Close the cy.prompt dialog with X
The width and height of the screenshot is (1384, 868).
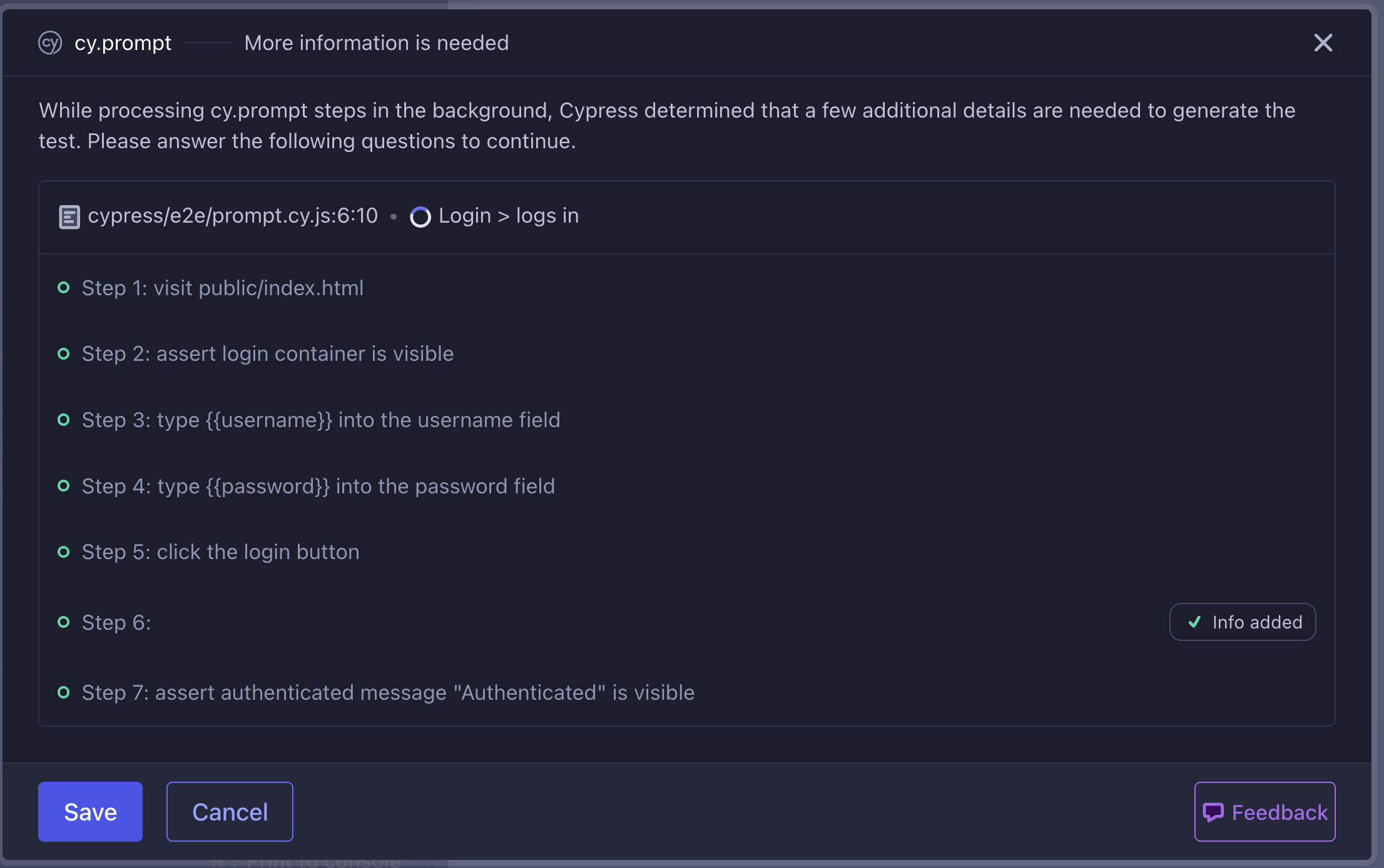[x=1323, y=43]
